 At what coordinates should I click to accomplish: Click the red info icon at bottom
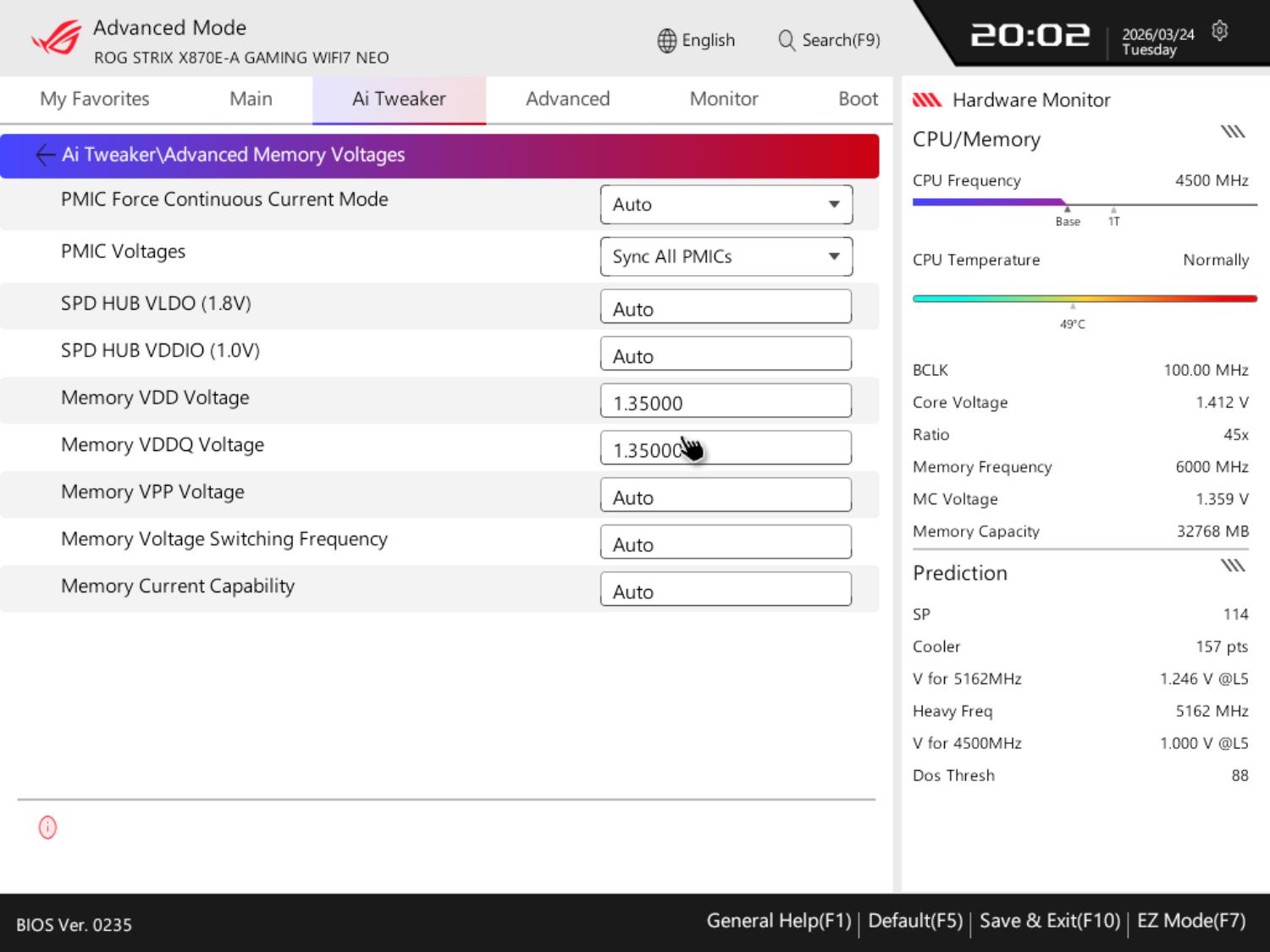coord(48,828)
